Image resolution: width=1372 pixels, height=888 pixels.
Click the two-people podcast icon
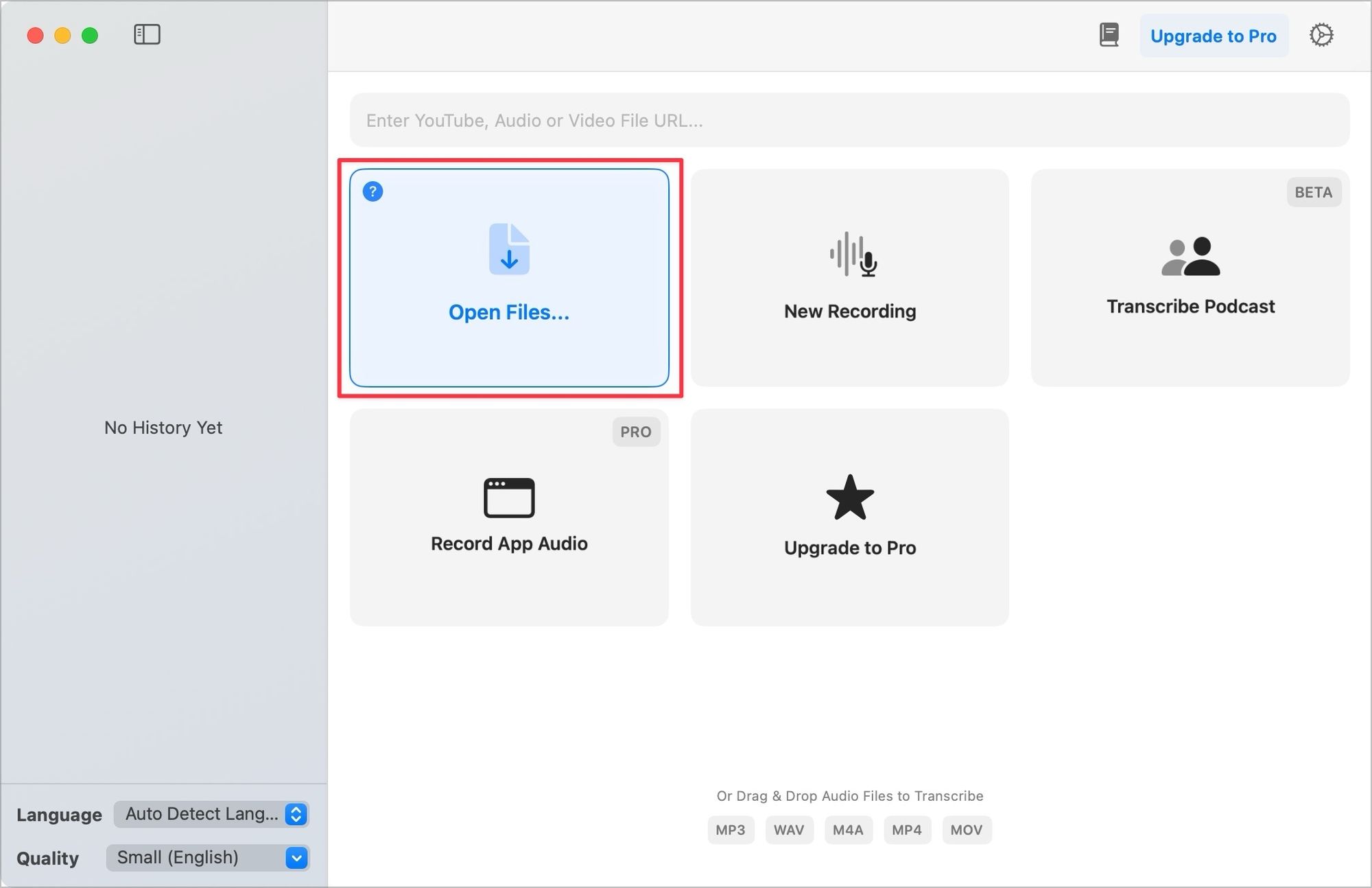(1190, 256)
